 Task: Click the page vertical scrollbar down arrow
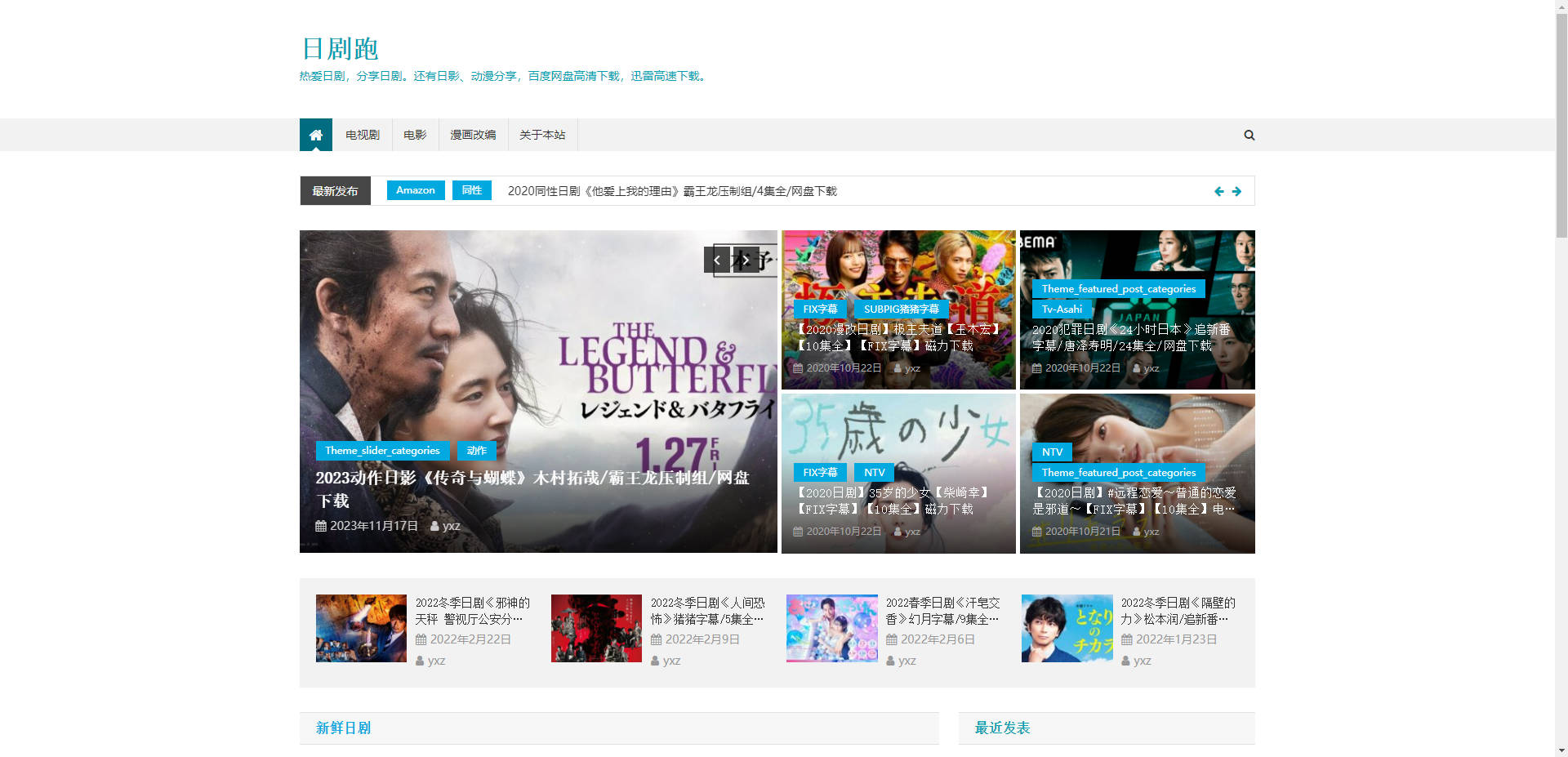(1561, 750)
